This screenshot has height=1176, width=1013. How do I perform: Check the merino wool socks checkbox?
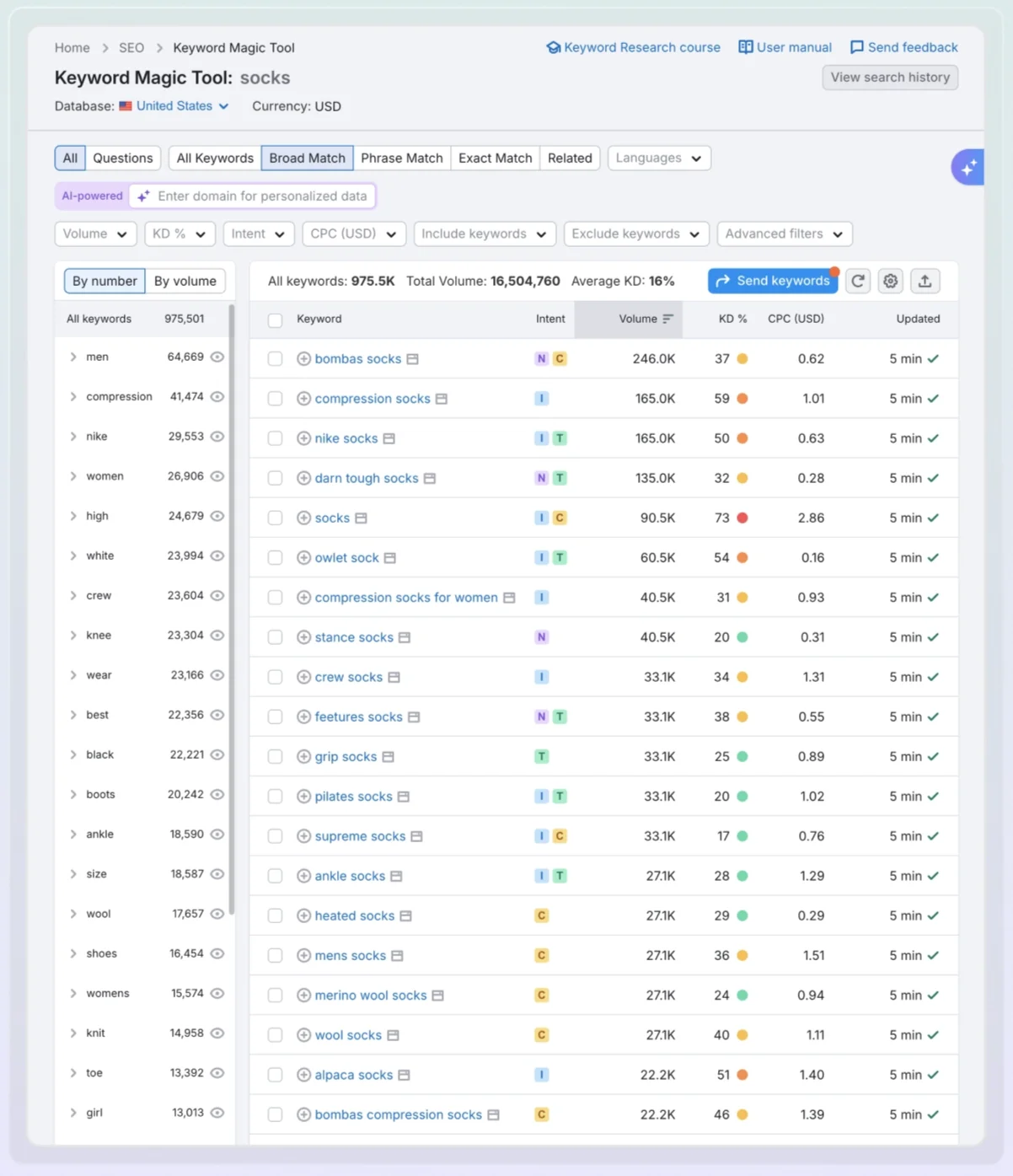pos(275,996)
